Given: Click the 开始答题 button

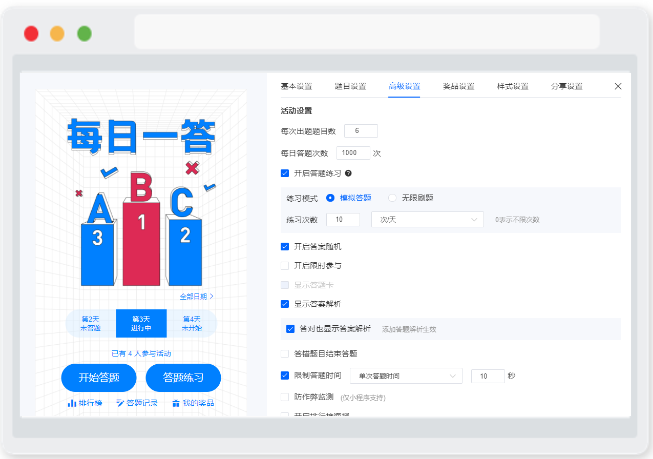Looking at the screenshot, I should pos(99,378).
